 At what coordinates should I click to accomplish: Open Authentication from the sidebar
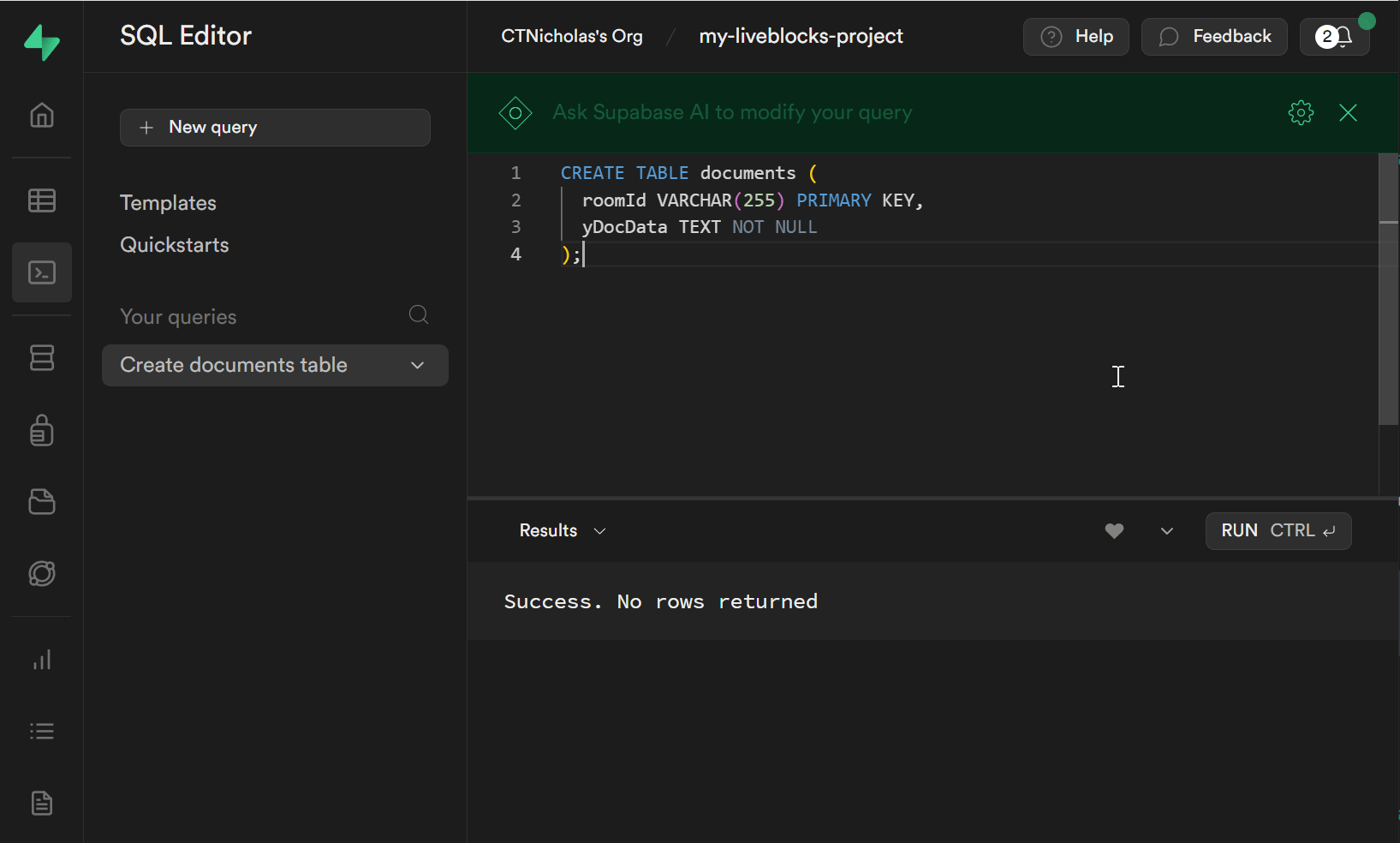coord(41,431)
